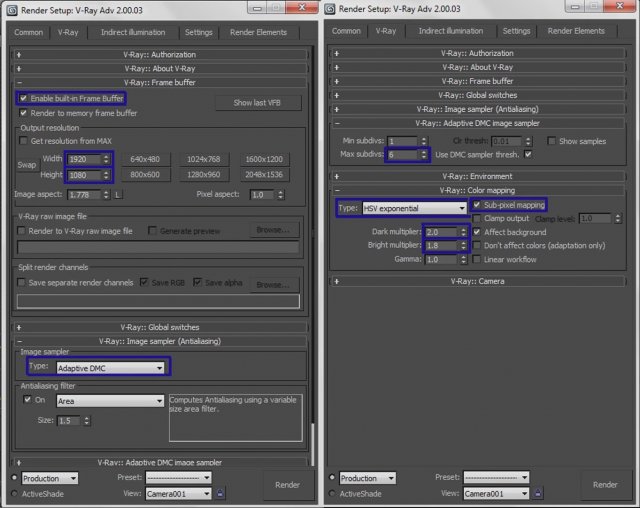Click Max subdivs spinner arrows
The width and height of the screenshot is (640, 508).
424,155
